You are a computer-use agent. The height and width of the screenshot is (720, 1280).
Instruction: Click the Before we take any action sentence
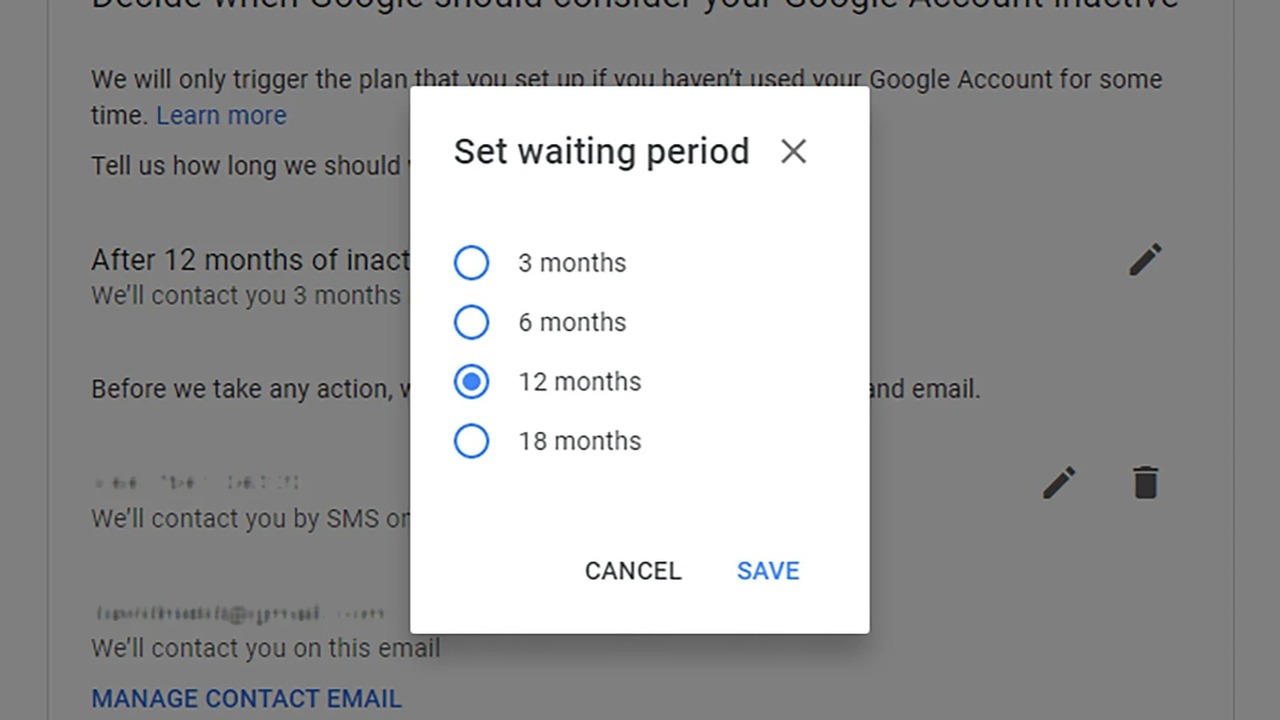251,389
